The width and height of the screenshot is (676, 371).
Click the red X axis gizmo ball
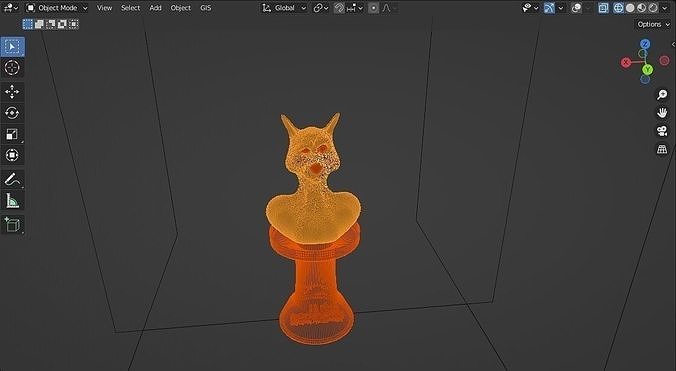[x=626, y=62]
